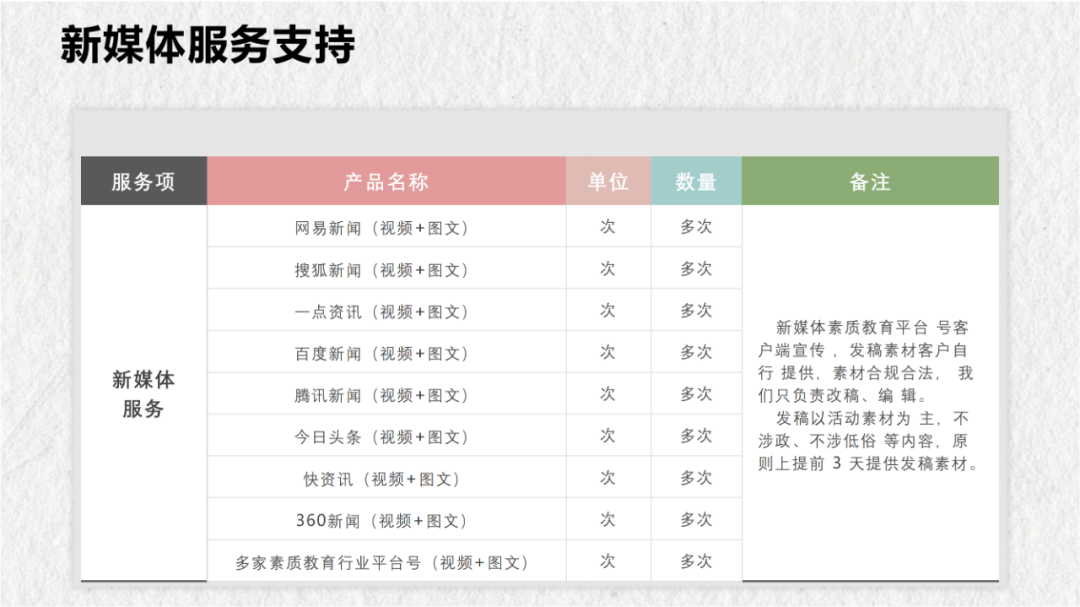
Task: Select the 服务项 column header
Action: tap(144, 181)
